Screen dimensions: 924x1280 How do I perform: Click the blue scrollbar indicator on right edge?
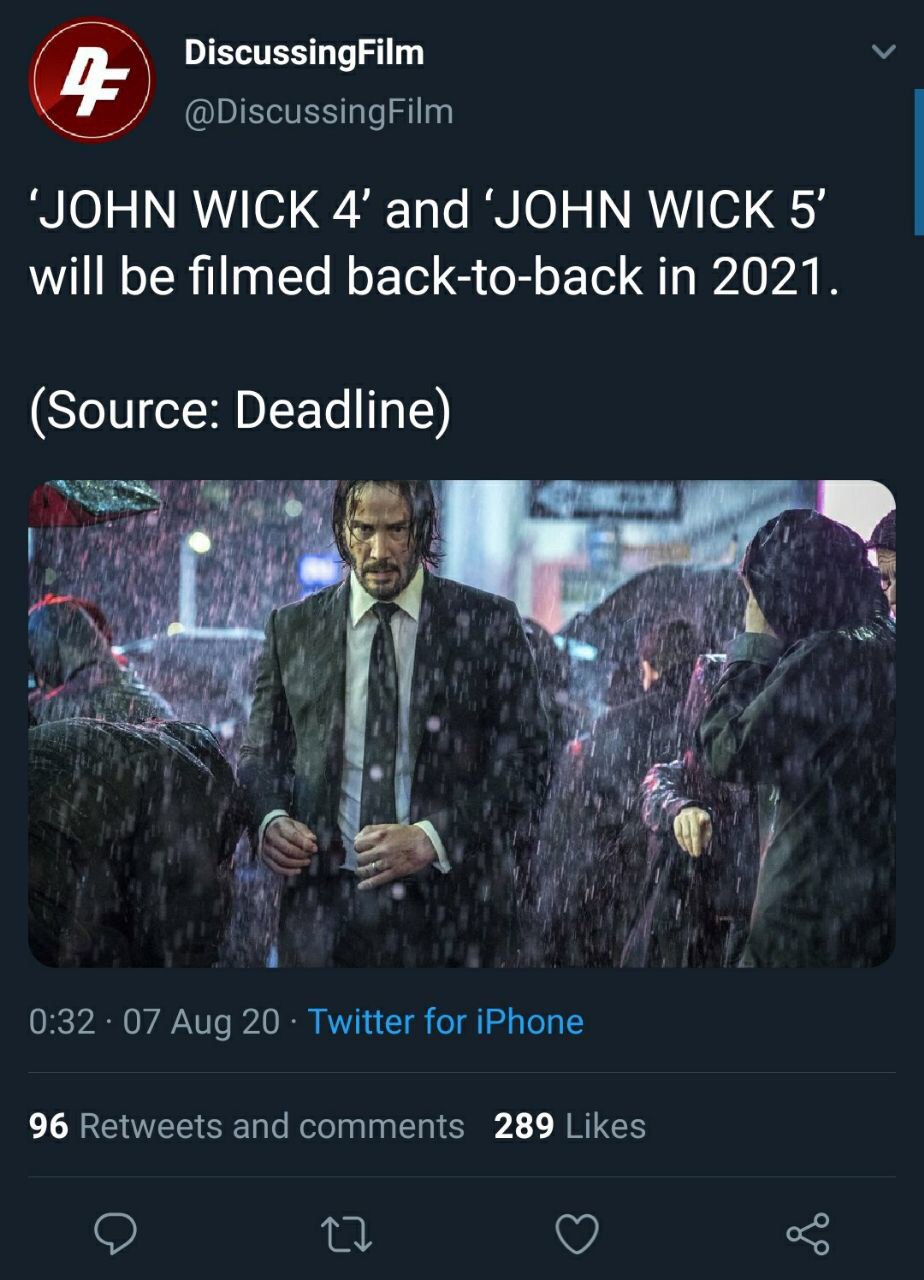point(918,162)
